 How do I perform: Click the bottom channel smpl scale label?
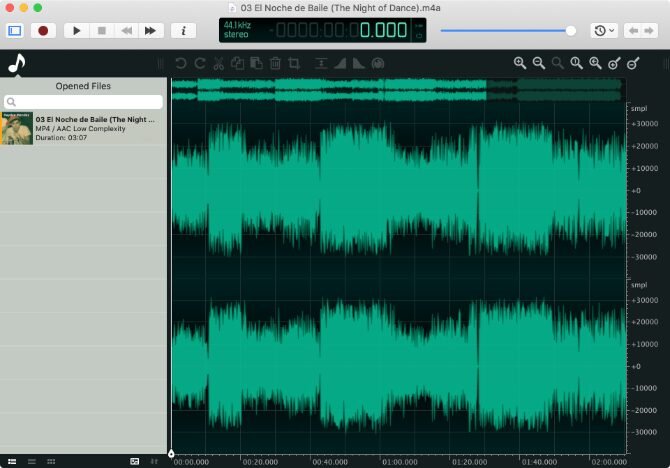639,285
